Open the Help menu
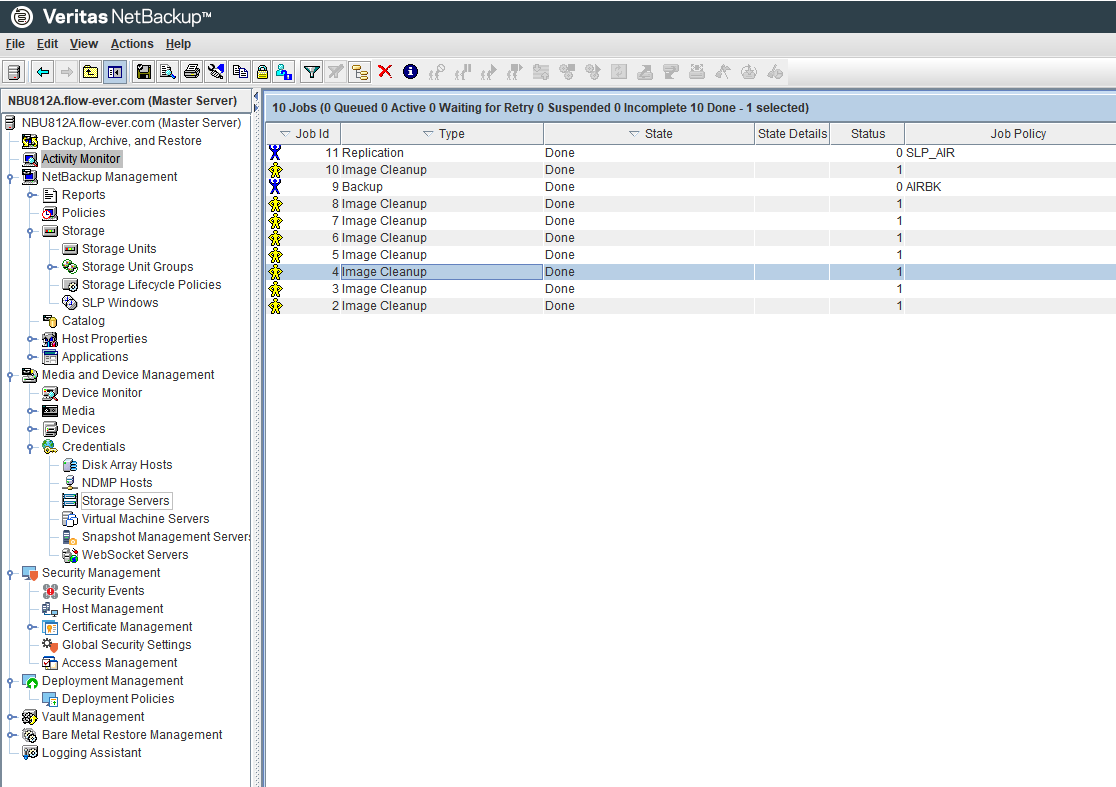1116x787 pixels. [178, 44]
